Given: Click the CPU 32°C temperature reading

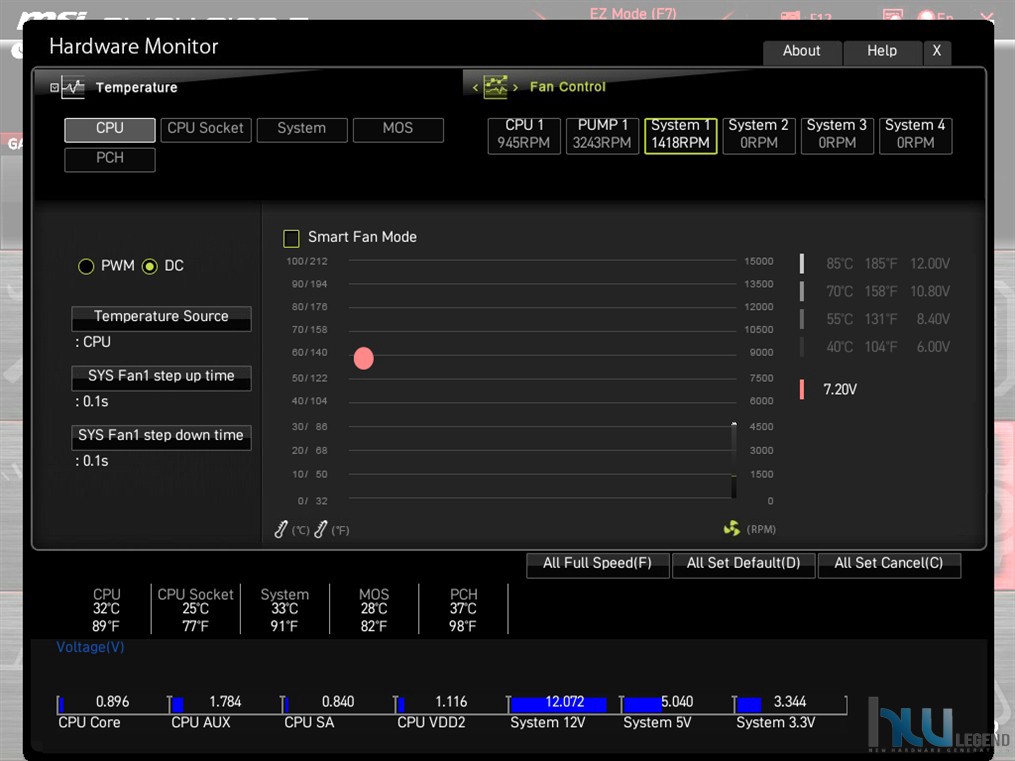Looking at the screenshot, I should pyautogui.click(x=106, y=609).
